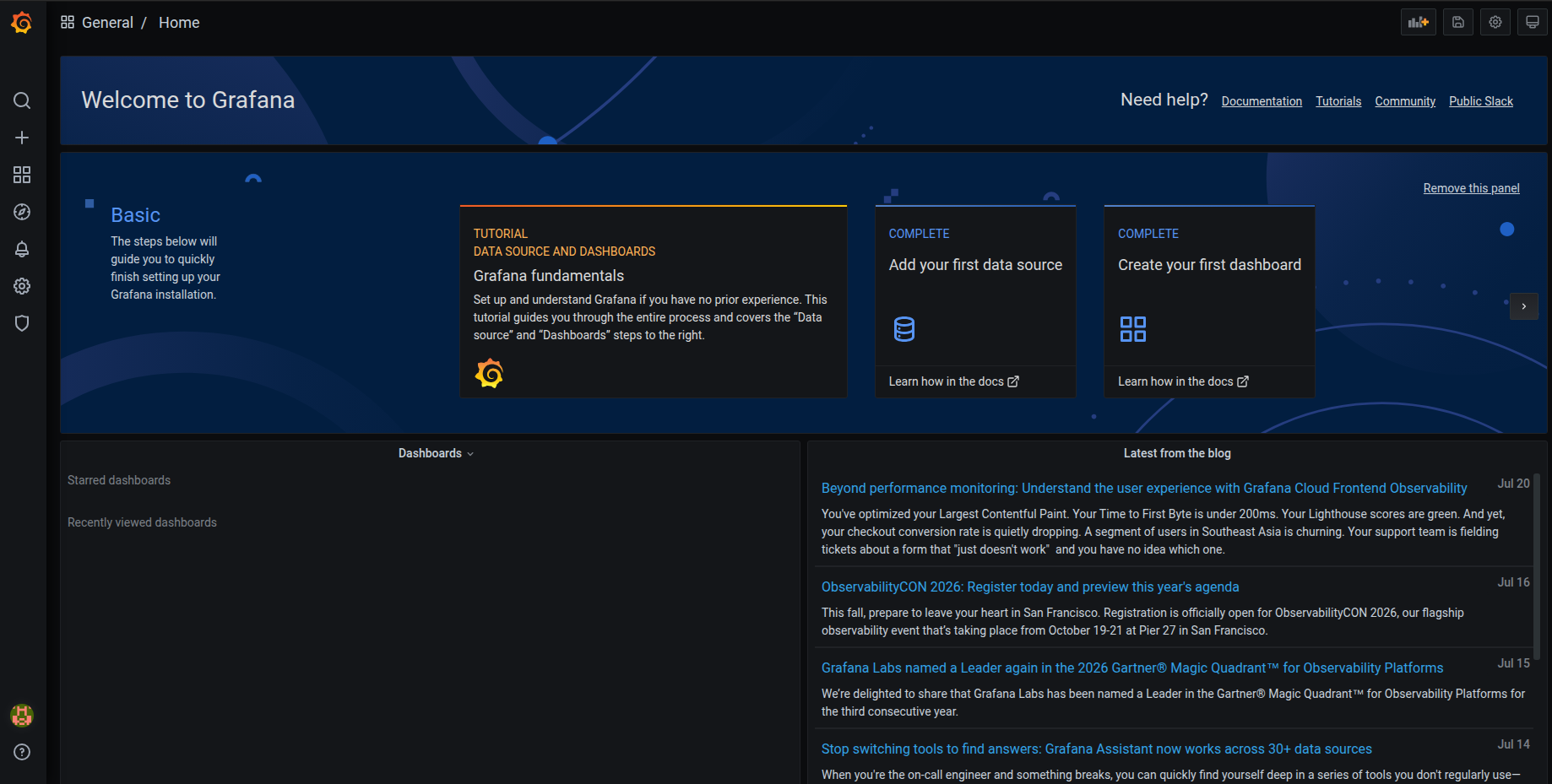Click the Latest from the blog panel title

click(1177, 453)
